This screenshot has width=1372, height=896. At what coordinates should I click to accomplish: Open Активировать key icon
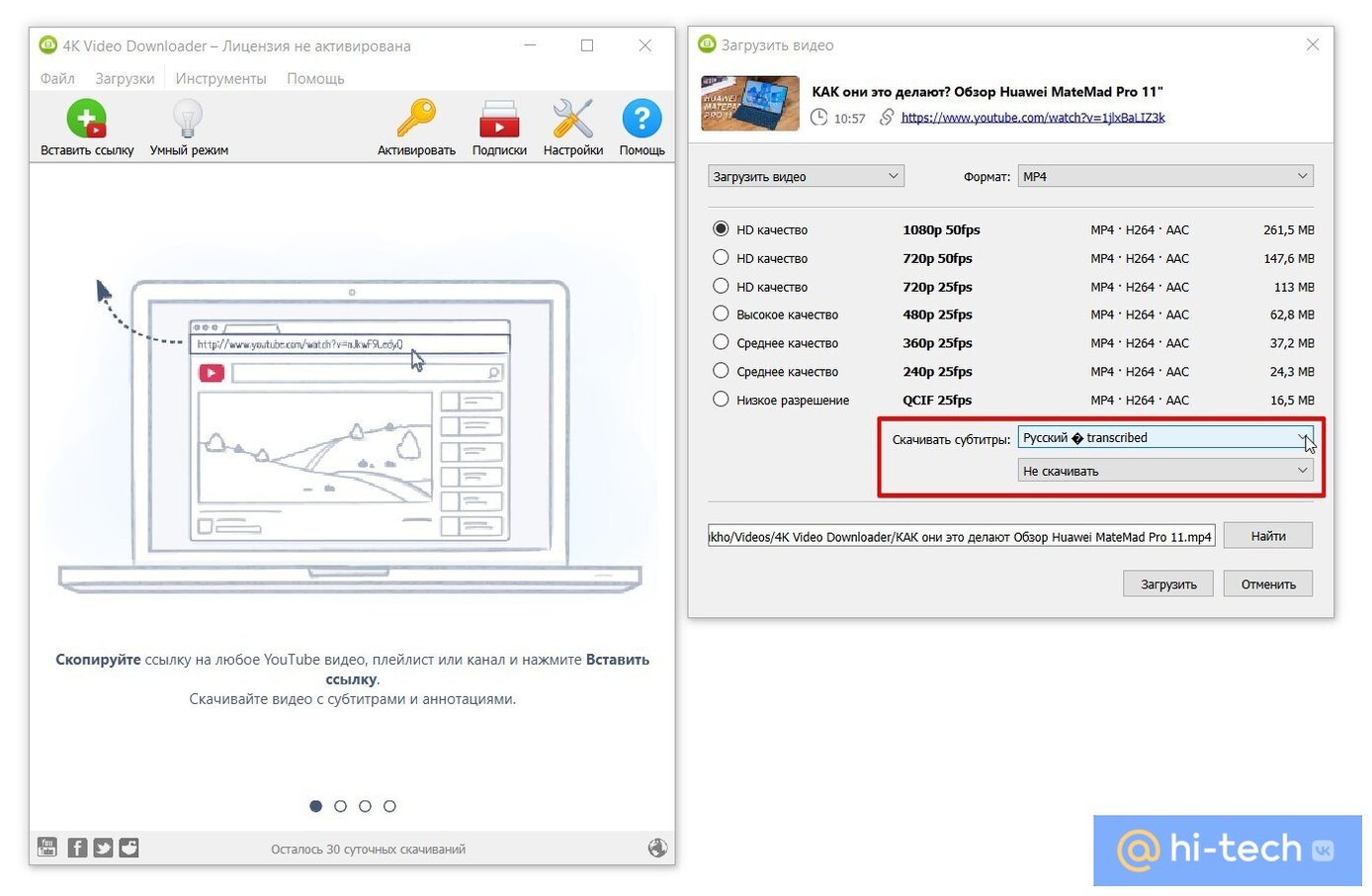[x=416, y=119]
